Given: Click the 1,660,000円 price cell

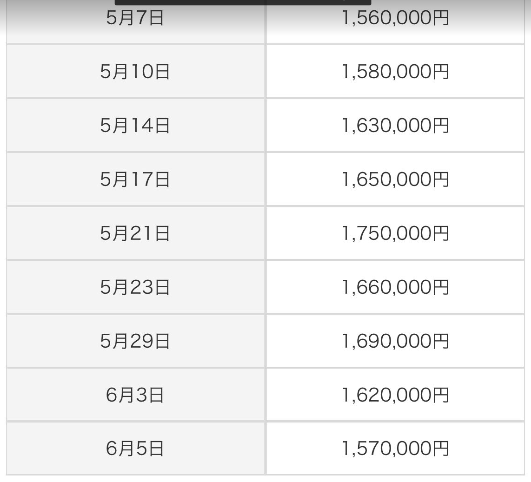Looking at the screenshot, I should (395, 287).
